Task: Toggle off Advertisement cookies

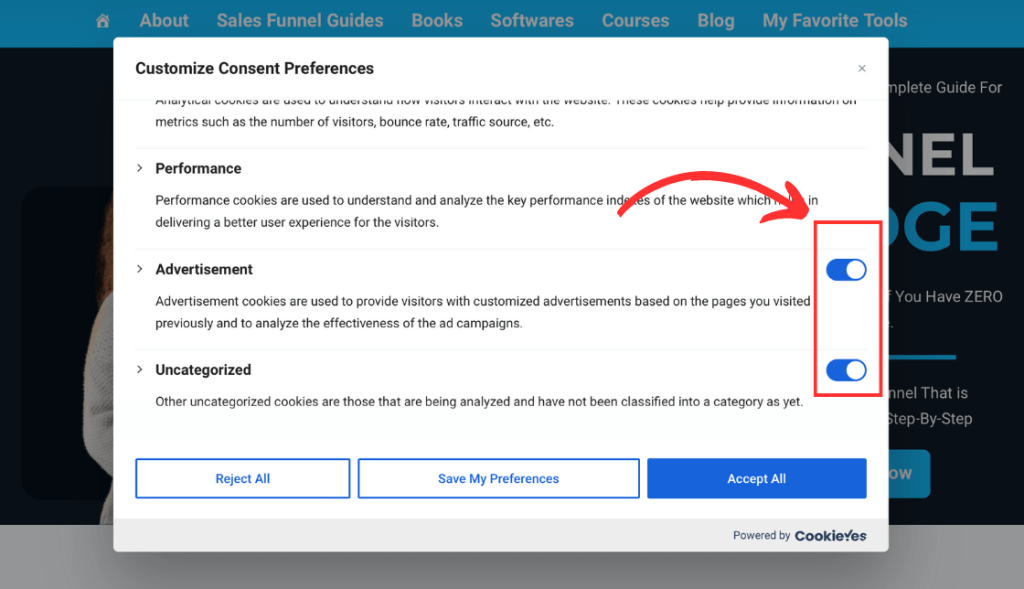Action: click(x=846, y=269)
